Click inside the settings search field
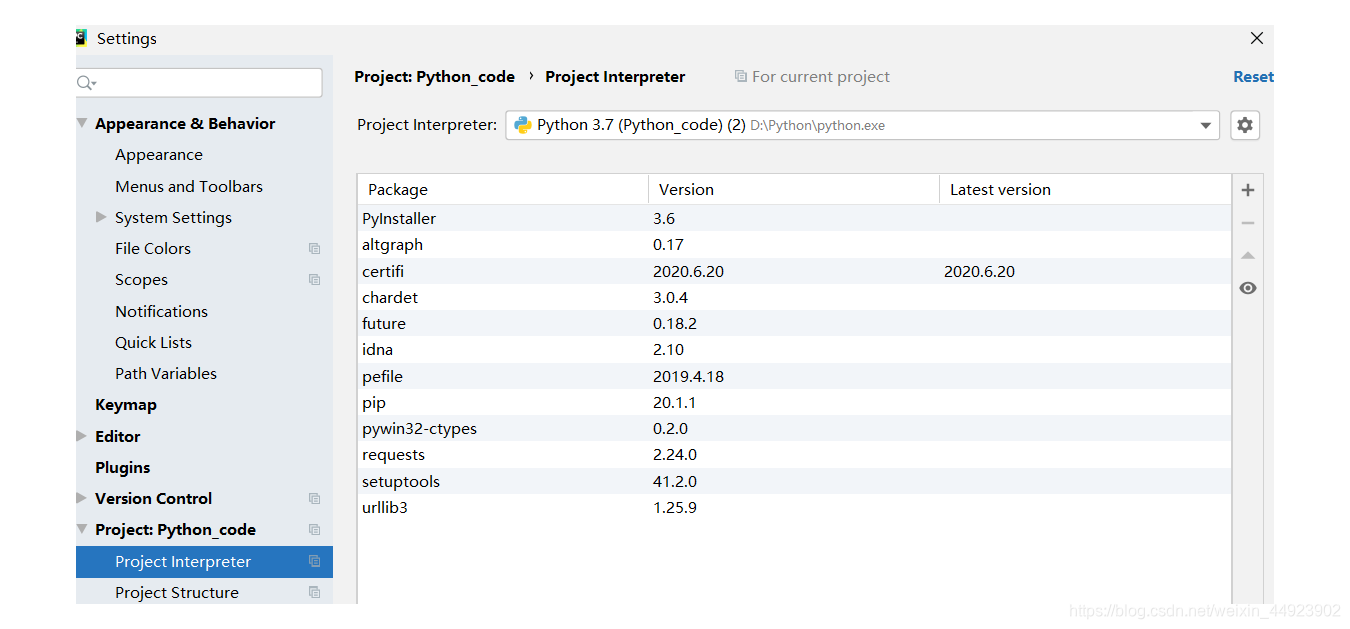Image resolution: width=1350 pixels, height=629 pixels. click(200, 82)
